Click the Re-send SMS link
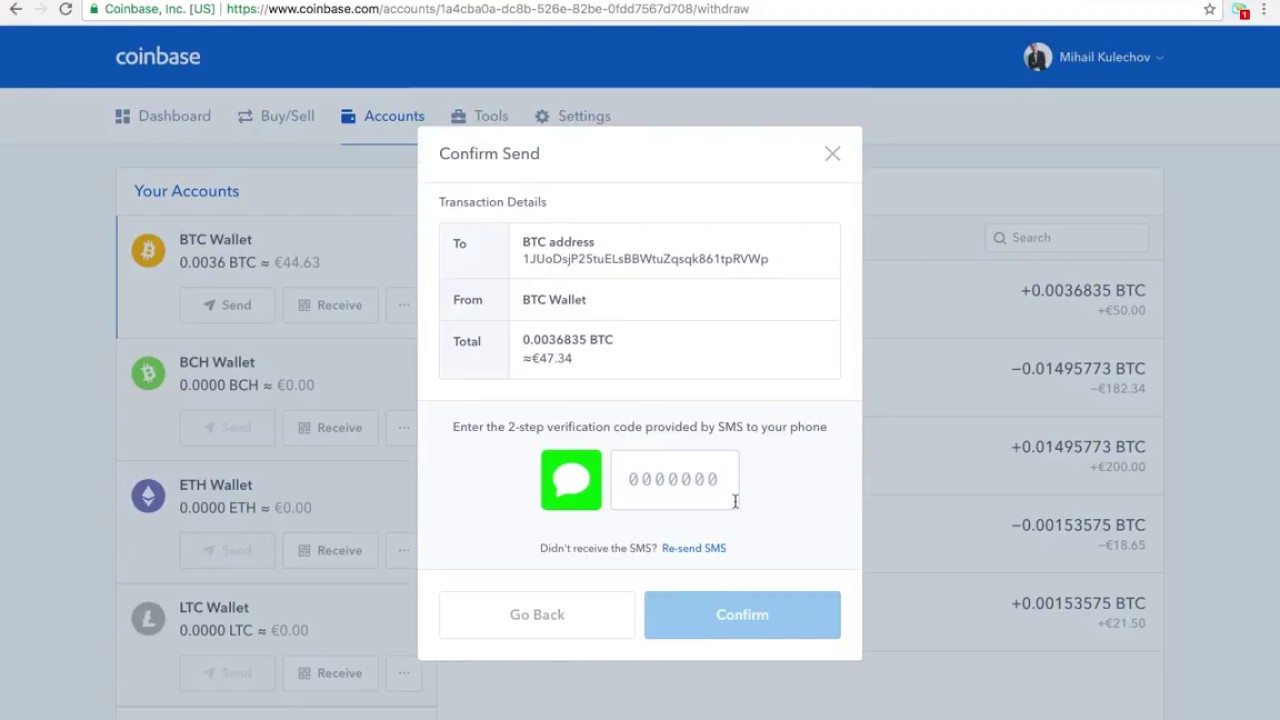The height and width of the screenshot is (720, 1280). pos(694,548)
